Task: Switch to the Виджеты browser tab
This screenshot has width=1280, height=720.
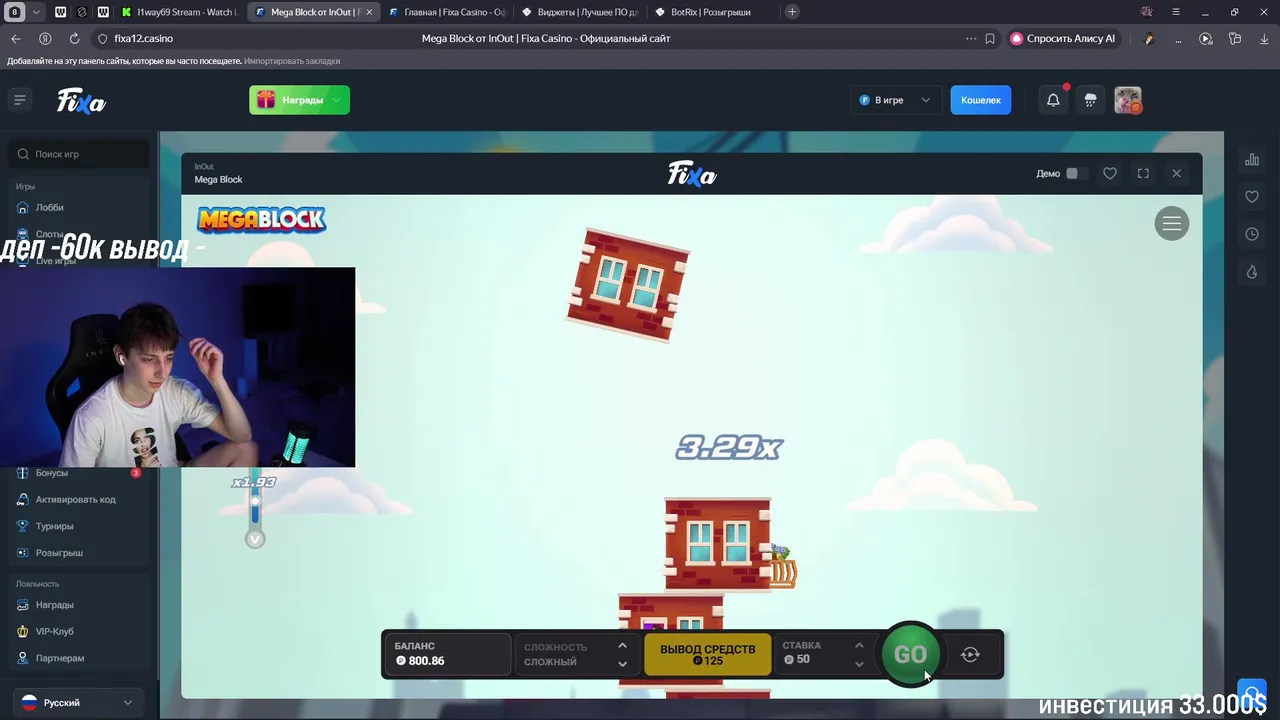Action: tap(580, 12)
